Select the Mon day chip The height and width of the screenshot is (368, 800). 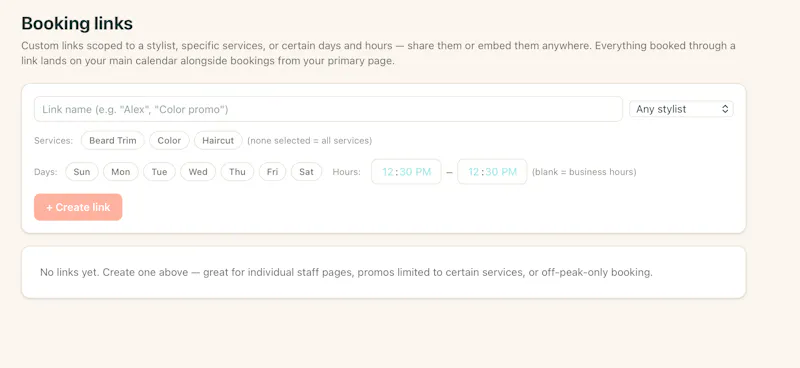tap(121, 172)
